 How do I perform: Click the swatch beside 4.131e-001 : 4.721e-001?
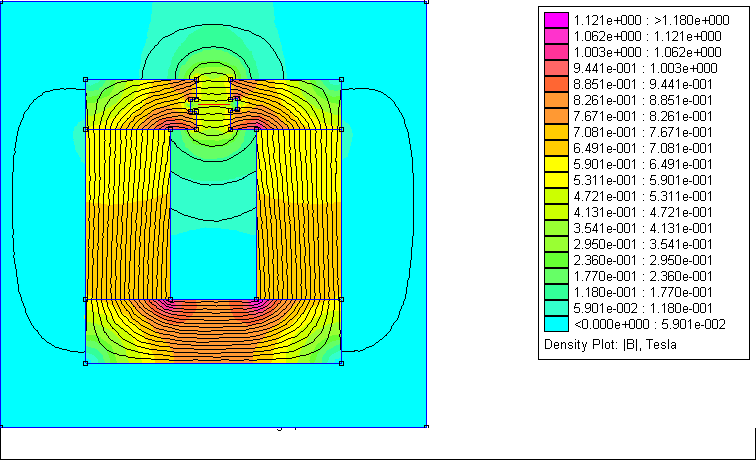[556, 212]
